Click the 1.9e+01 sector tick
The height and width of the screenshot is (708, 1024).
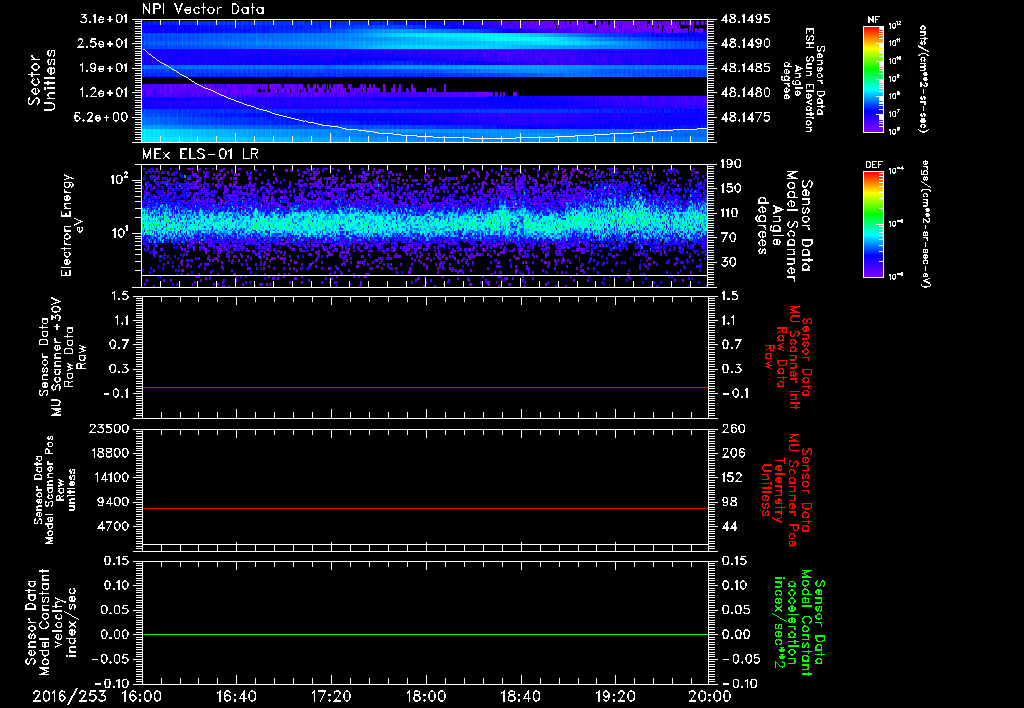point(106,68)
